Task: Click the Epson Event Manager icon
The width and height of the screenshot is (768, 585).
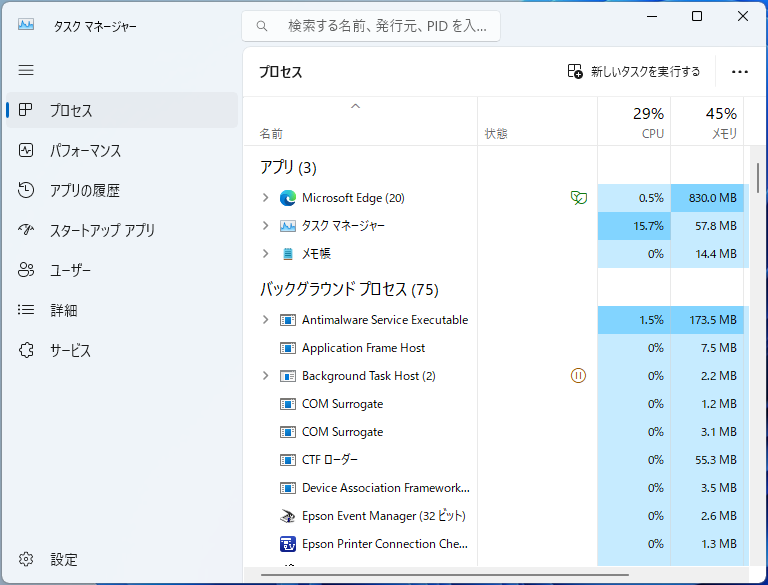Action: [288, 516]
